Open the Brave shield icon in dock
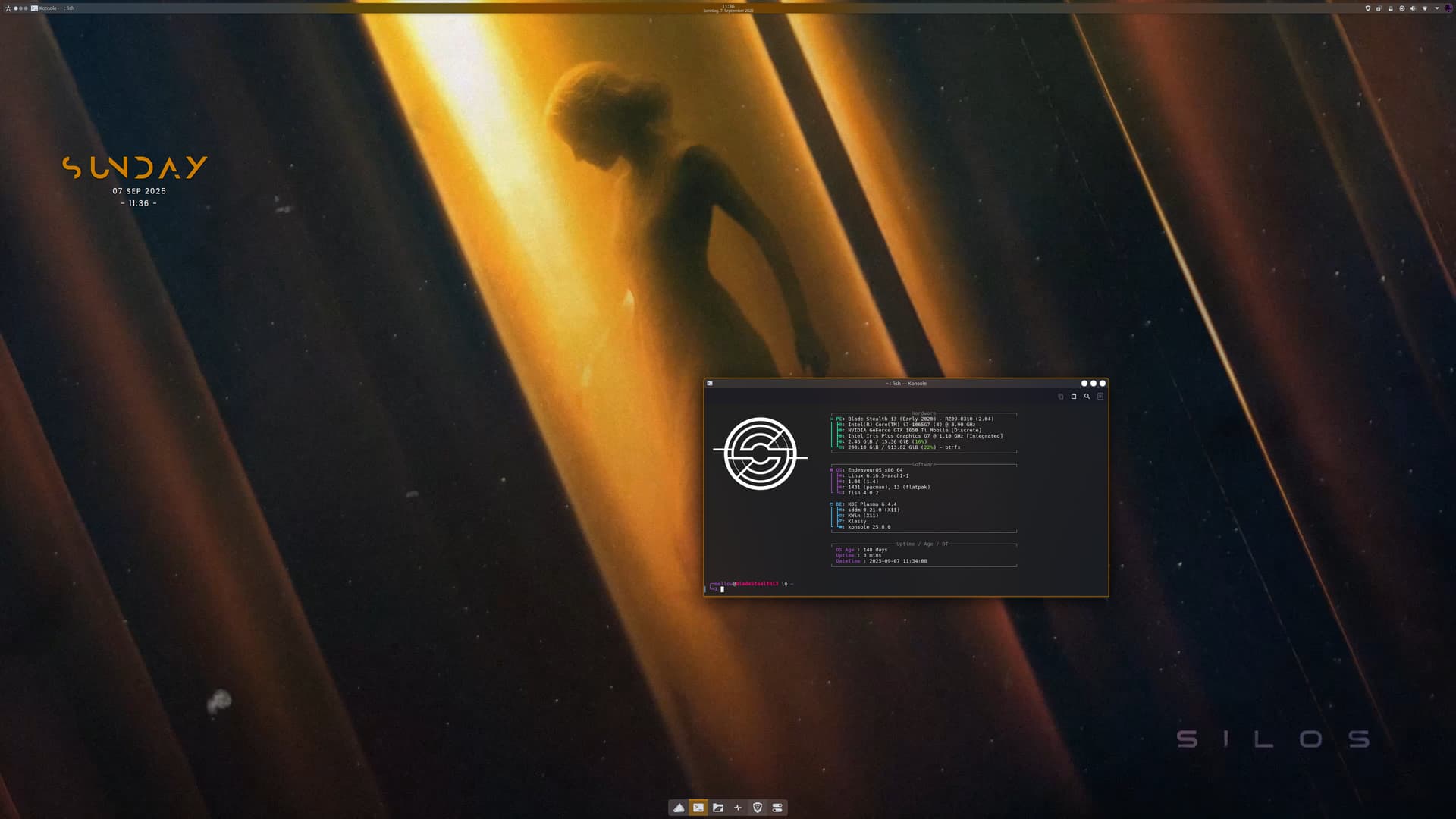The height and width of the screenshot is (819, 1456). coord(758,808)
